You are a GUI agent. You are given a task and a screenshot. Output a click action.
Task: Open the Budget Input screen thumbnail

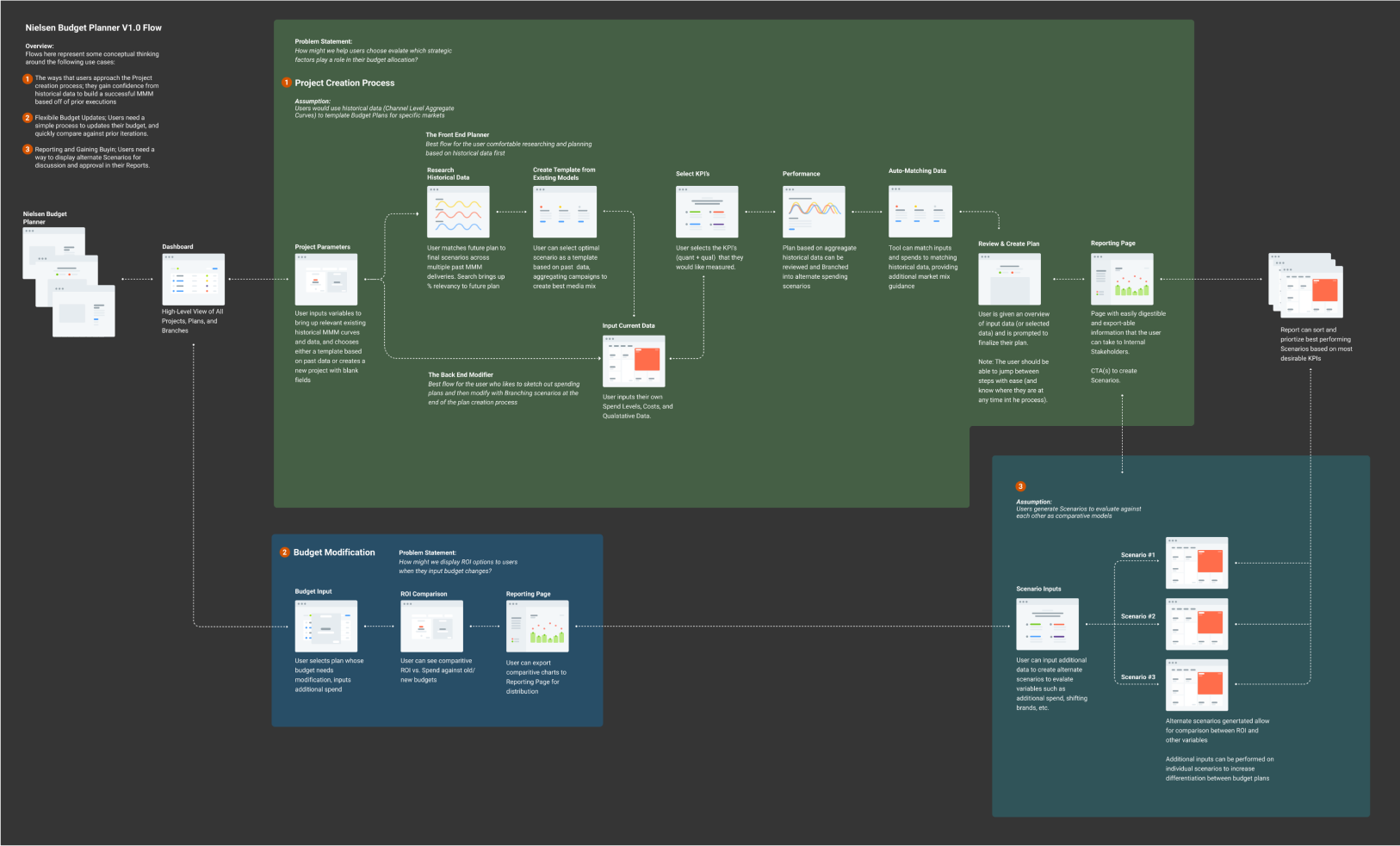[x=326, y=626]
